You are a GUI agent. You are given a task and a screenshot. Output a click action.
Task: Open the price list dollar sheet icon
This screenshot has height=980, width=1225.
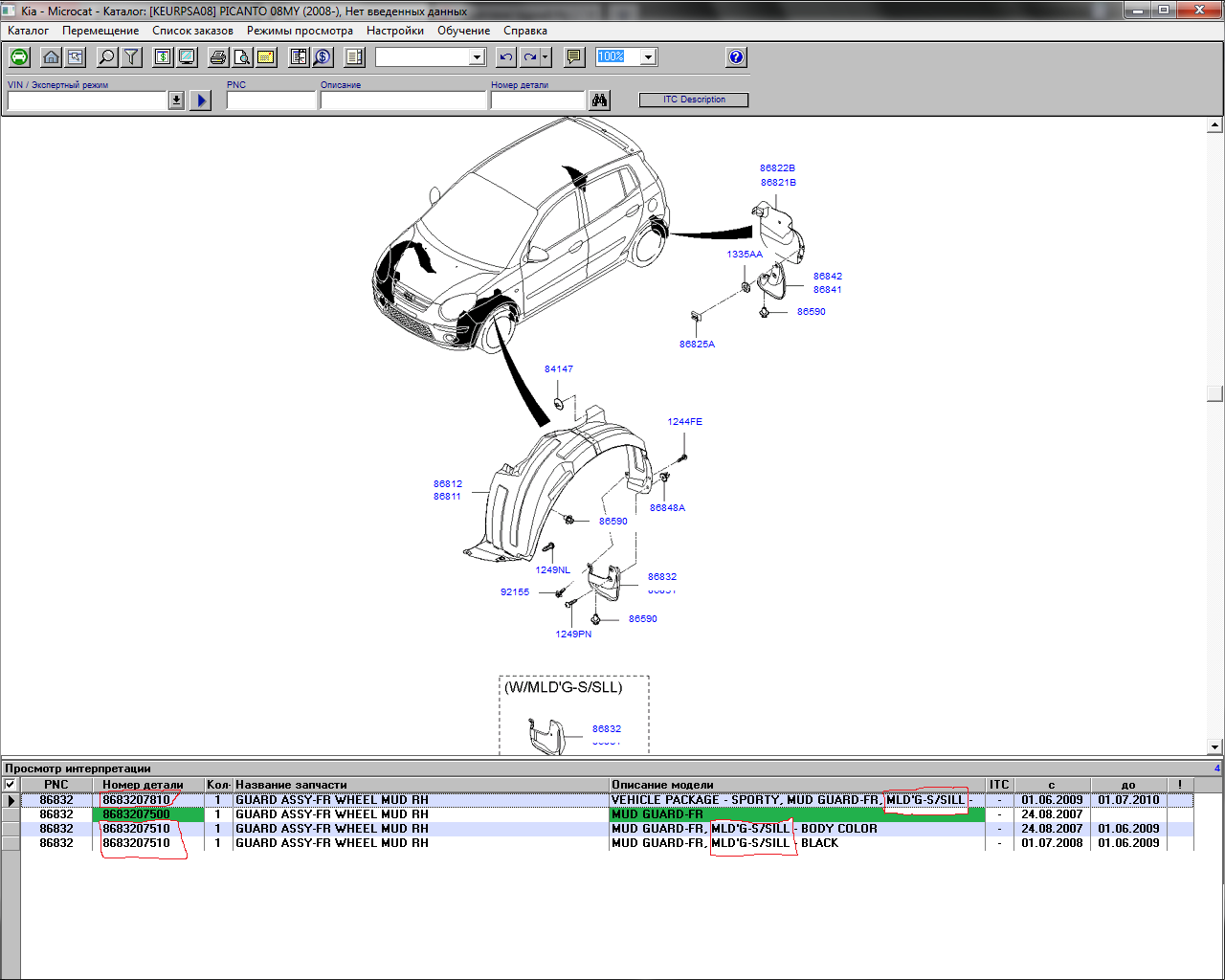tap(163, 57)
